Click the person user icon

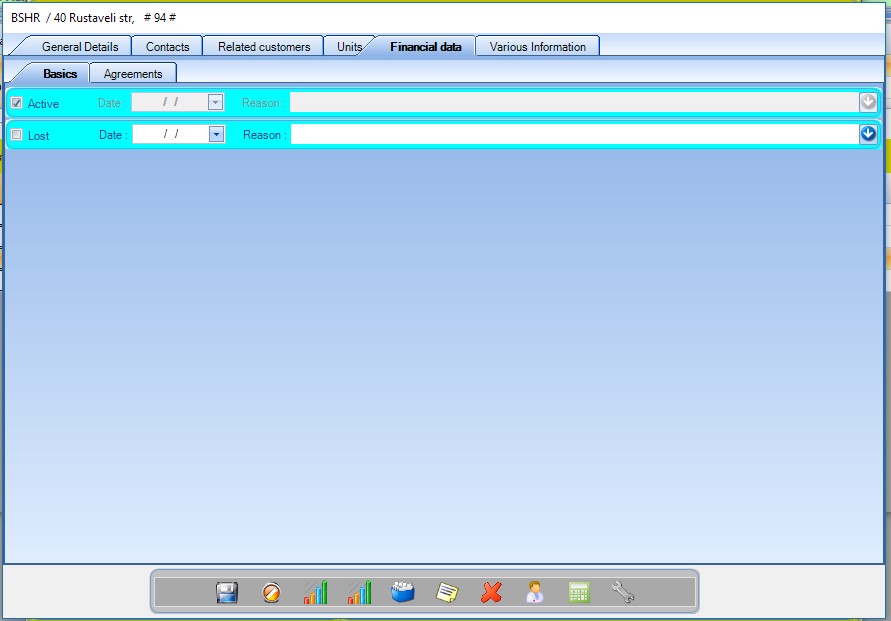pyautogui.click(x=535, y=593)
